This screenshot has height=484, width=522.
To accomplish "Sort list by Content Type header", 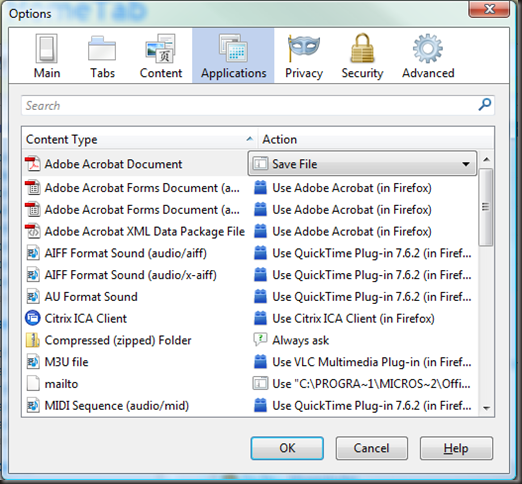I will pyautogui.click(x=139, y=139).
